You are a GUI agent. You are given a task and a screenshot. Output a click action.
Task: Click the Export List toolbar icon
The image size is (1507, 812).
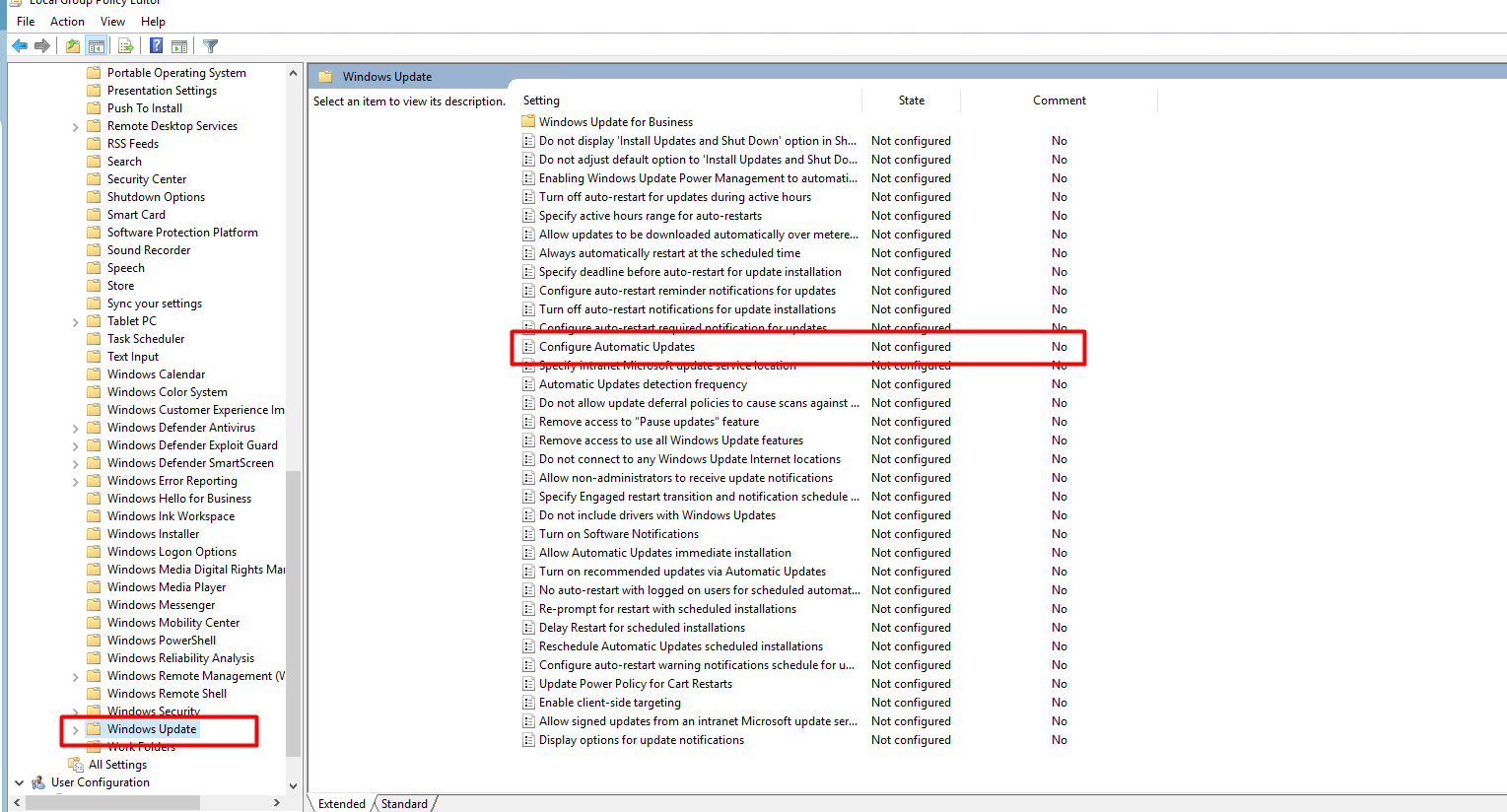point(126,45)
